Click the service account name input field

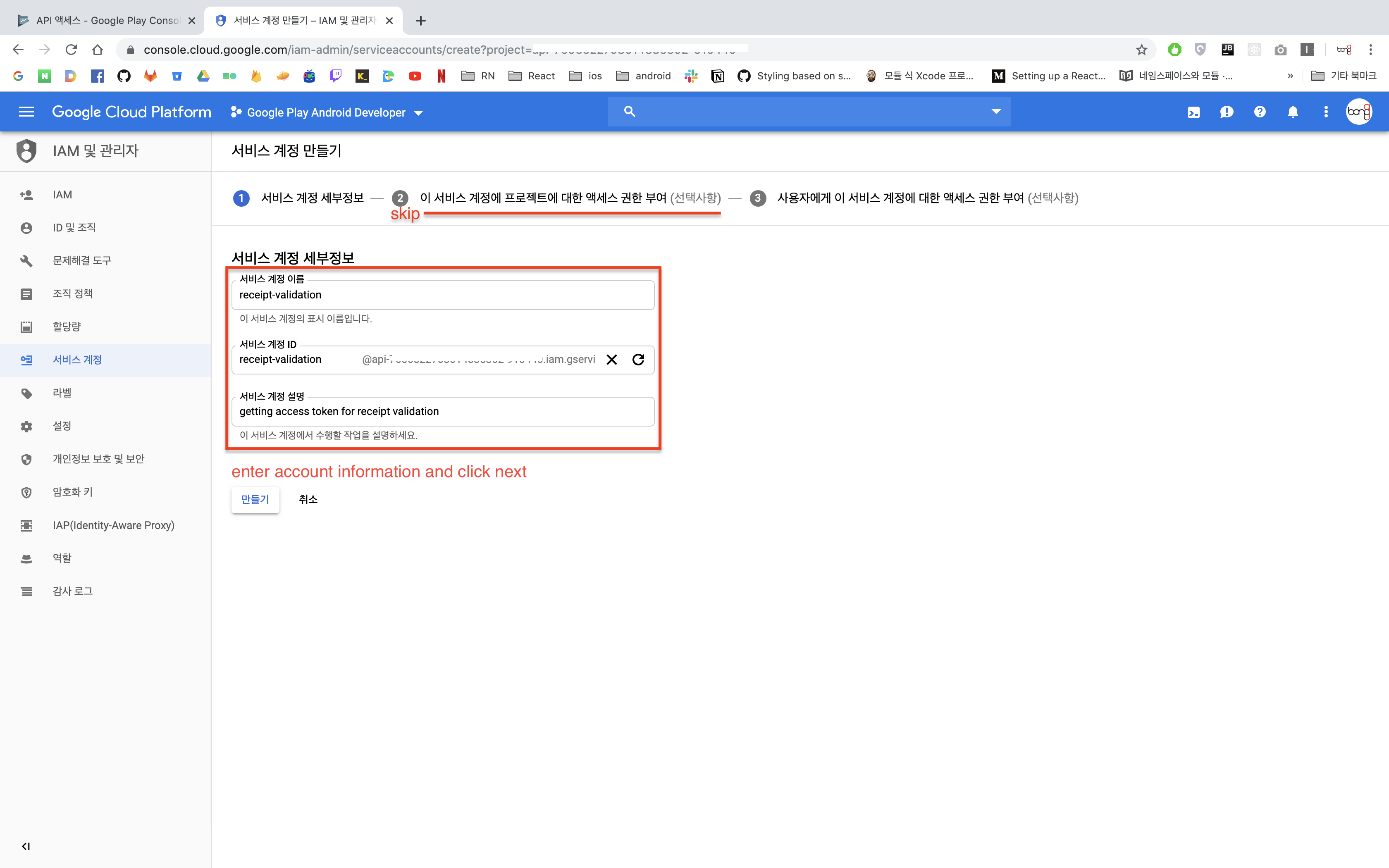(x=442, y=295)
